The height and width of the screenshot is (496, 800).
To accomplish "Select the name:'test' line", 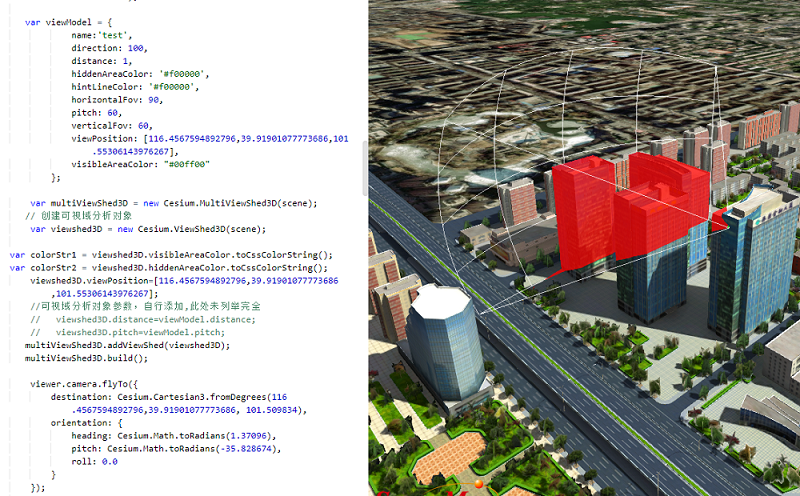I will click(102, 35).
